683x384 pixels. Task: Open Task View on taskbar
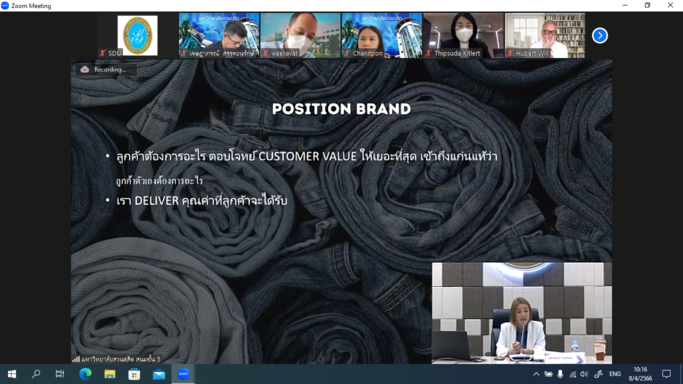point(60,374)
